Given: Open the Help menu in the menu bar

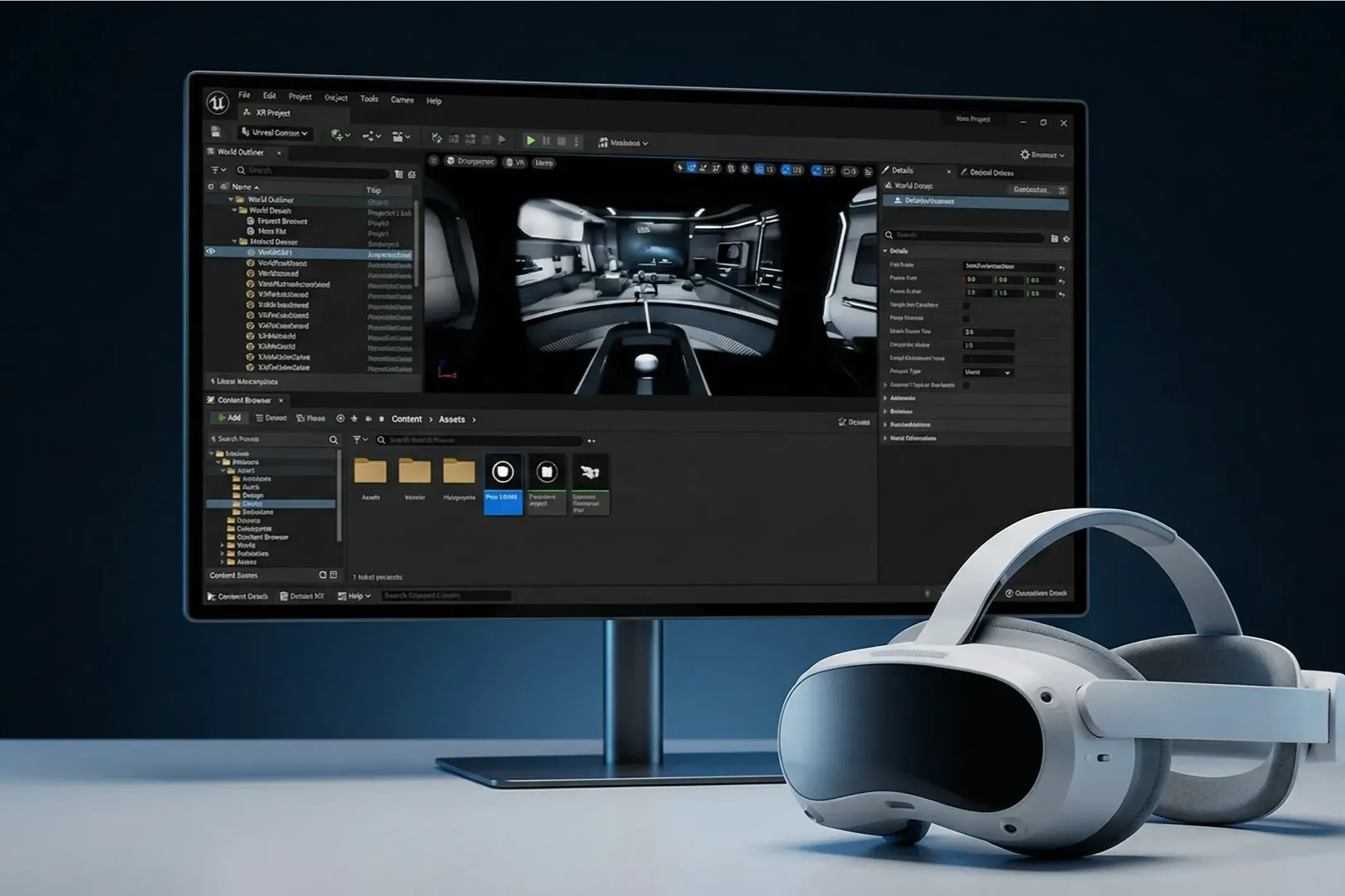Looking at the screenshot, I should pos(434,101).
